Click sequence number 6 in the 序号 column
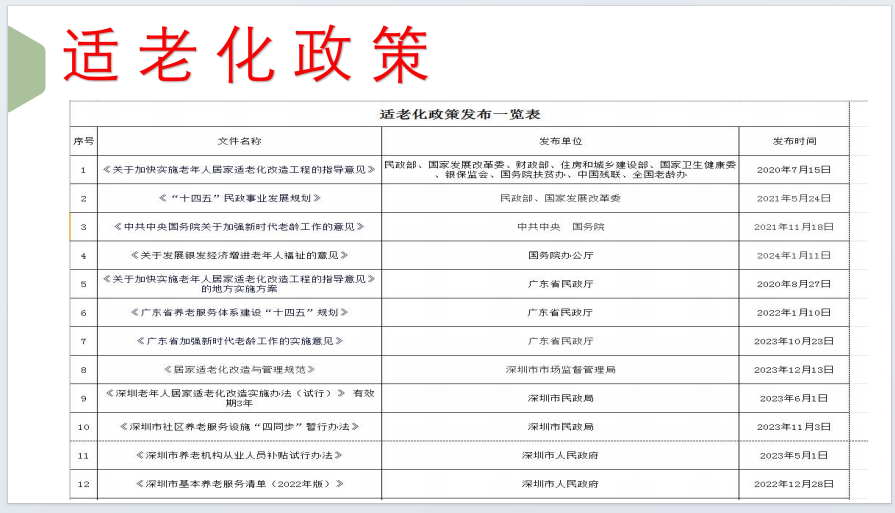The height and width of the screenshot is (513, 895). (x=83, y=312)
